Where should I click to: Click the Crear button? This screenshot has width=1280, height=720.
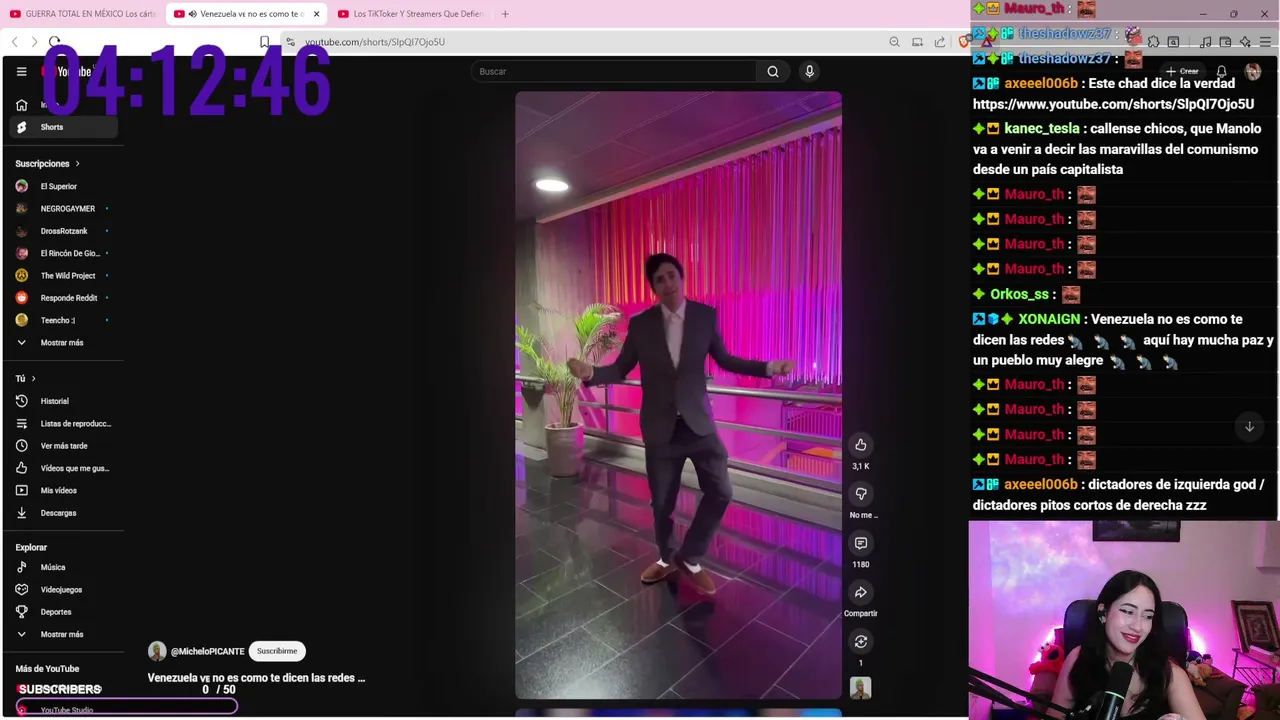tap(1182, 71)
